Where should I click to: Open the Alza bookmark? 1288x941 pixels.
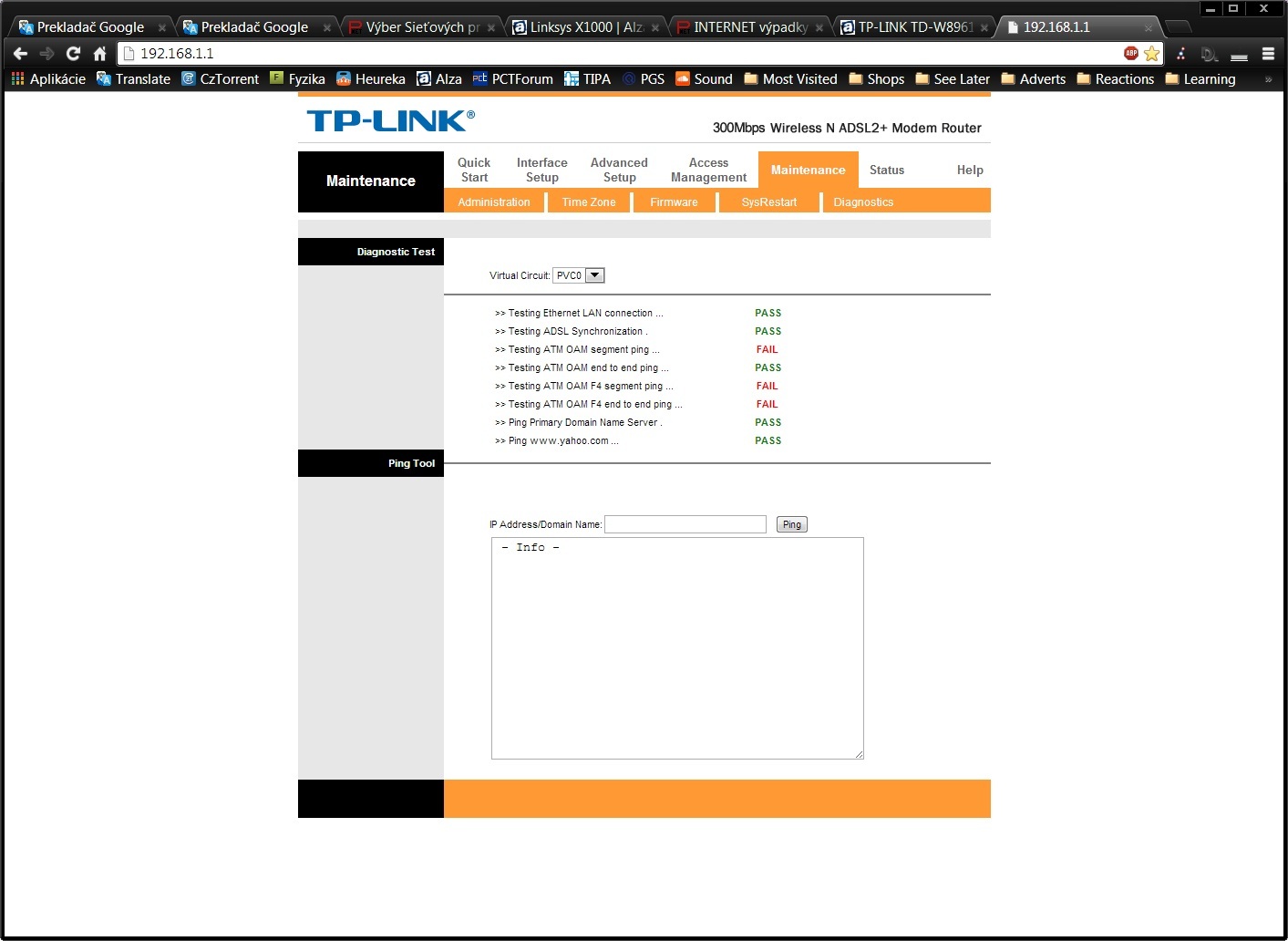(x=439, y=79)
